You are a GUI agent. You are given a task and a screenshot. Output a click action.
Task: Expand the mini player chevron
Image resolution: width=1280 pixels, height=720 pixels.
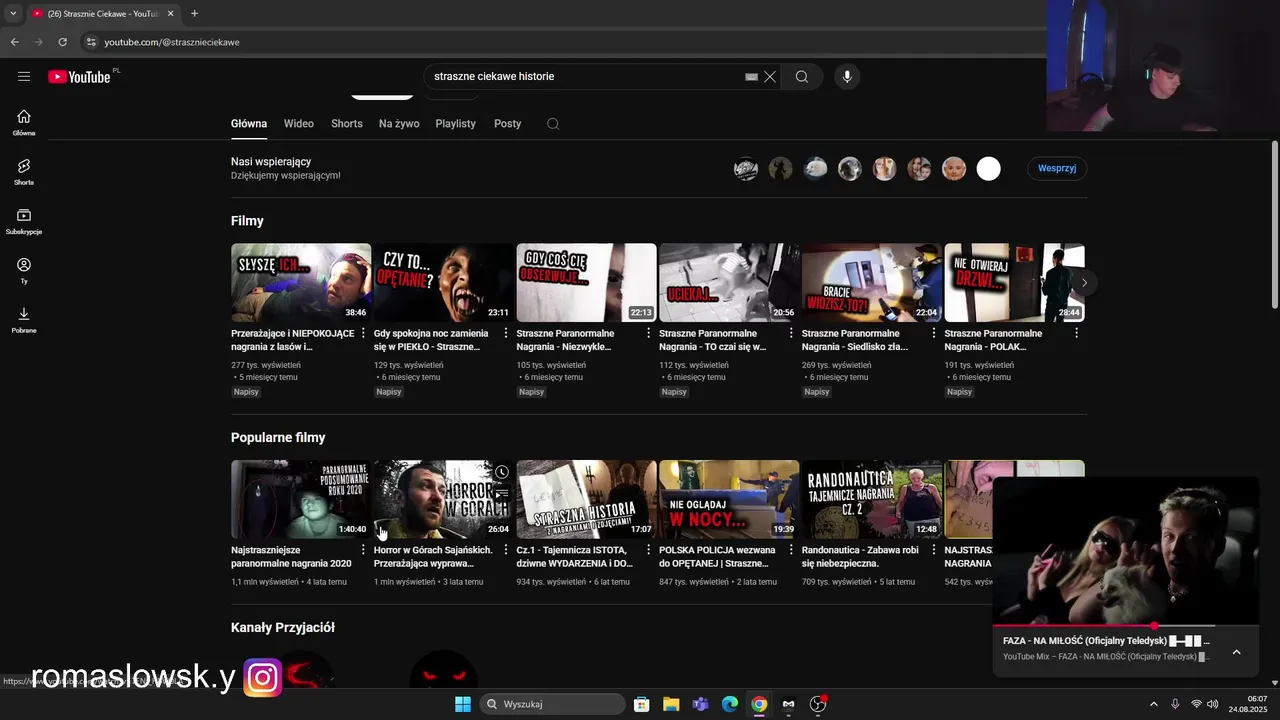coord(1236,652)
